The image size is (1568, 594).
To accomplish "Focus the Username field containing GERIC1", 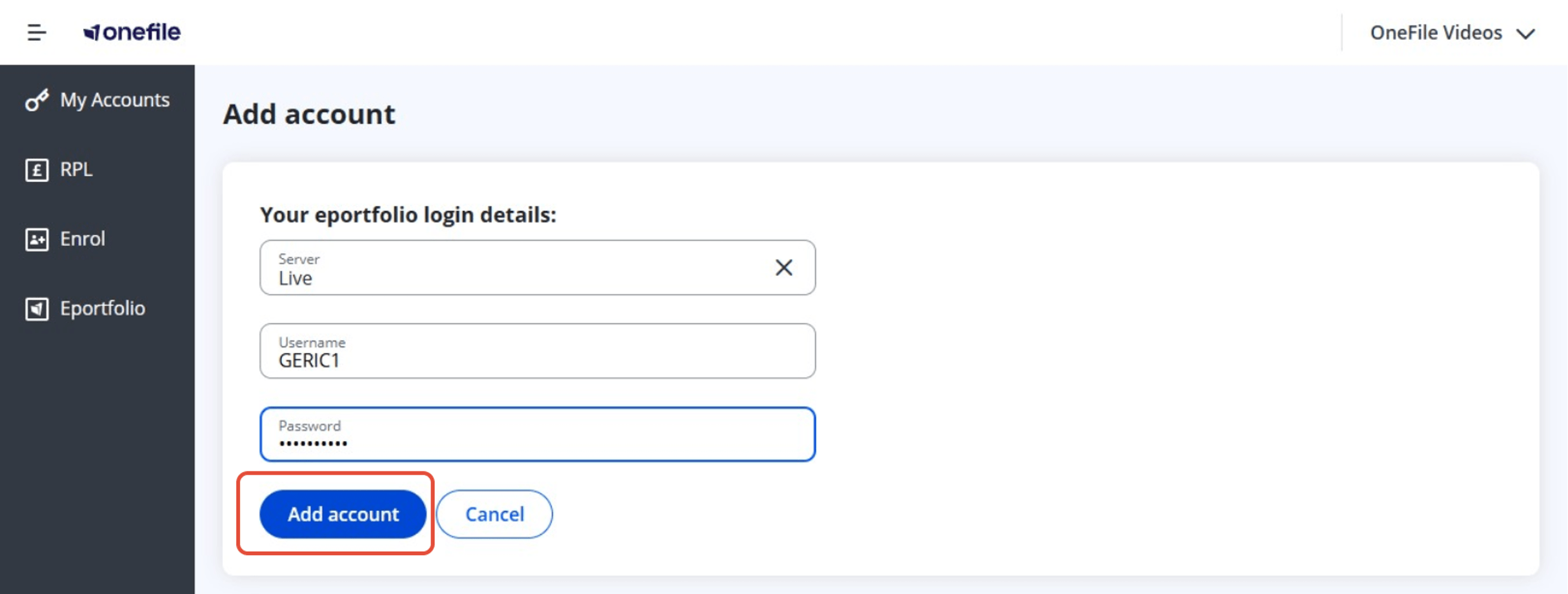I will [x=538, y=351].
